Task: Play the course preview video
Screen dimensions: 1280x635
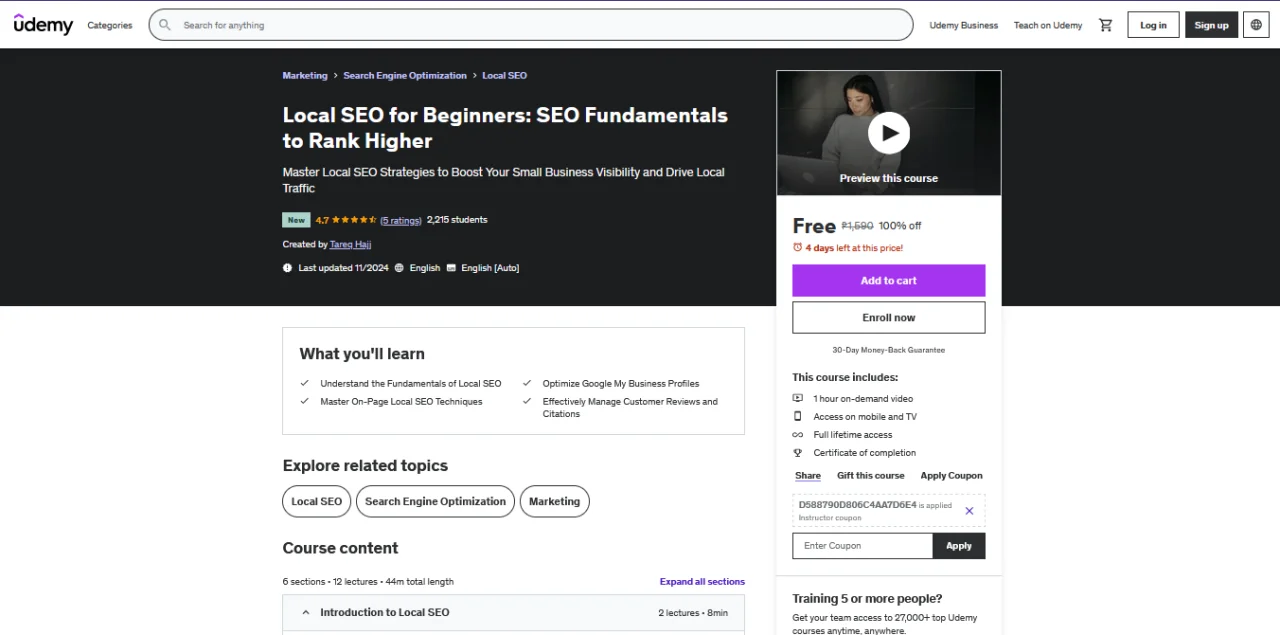Action: [888, 133]
